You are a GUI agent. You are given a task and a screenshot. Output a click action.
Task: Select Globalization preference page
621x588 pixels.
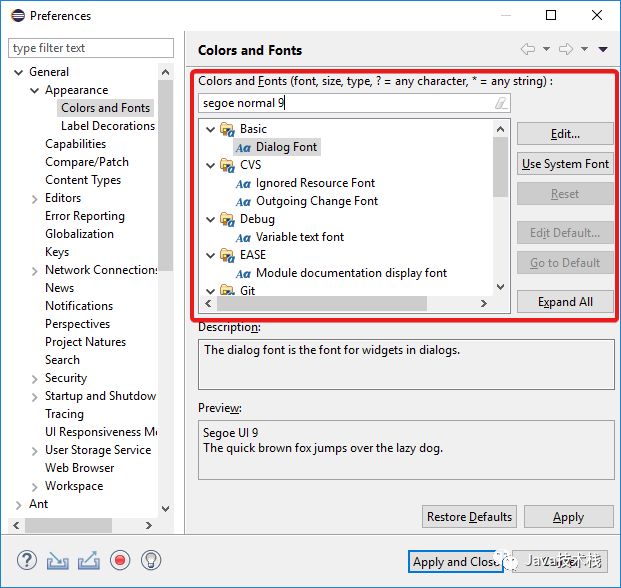click(79, 234)
